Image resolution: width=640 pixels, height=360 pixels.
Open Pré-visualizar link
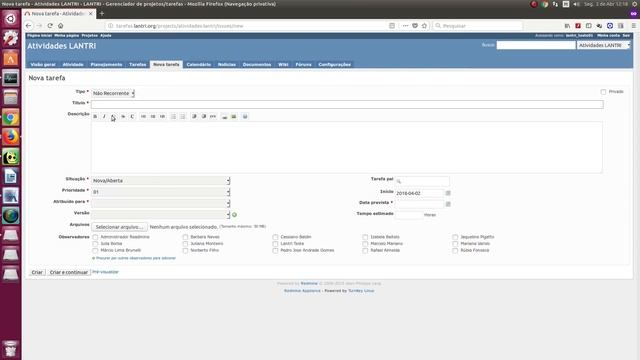pyautogui.click(x=105, y=272)
